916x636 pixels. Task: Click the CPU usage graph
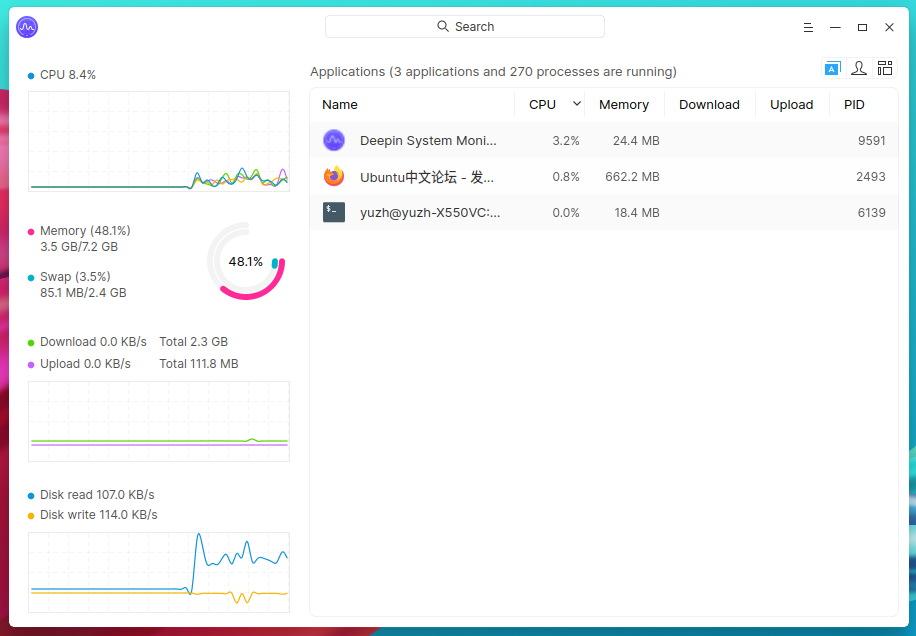click(x=159, y=141)
